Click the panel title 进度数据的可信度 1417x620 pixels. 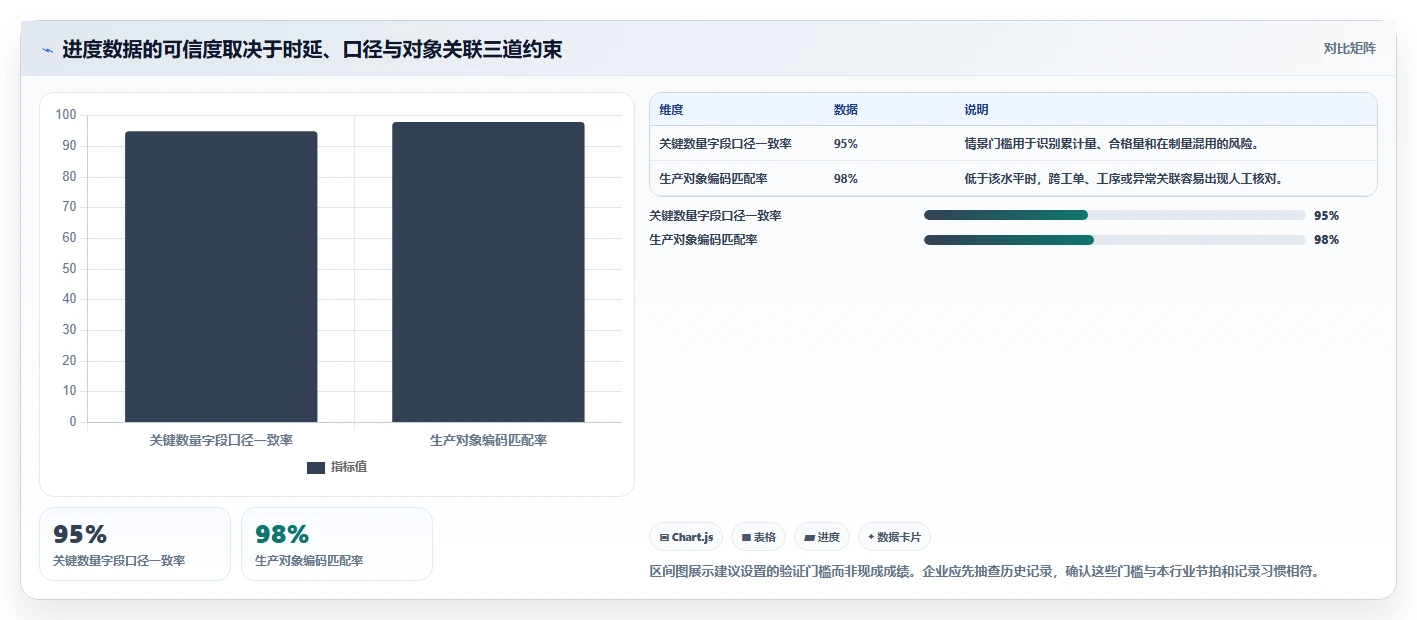click(x=312, y=49)
